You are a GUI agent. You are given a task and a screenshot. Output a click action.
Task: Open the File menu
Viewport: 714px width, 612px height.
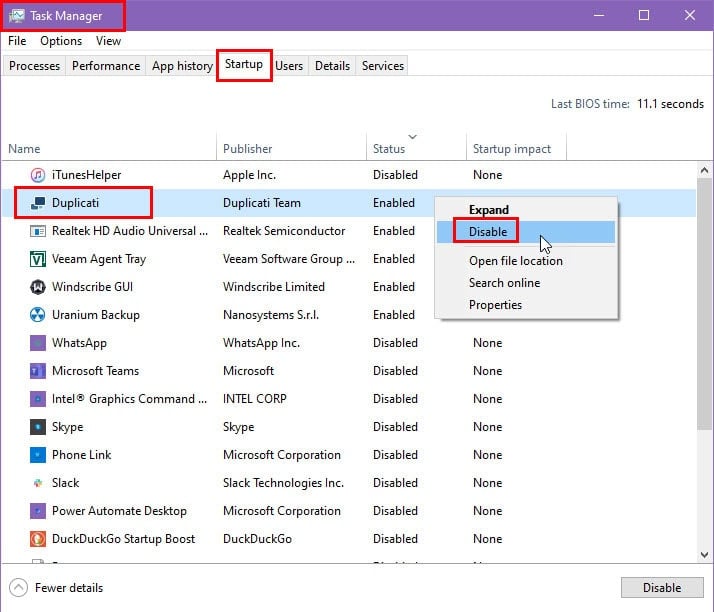click(17, 41)
